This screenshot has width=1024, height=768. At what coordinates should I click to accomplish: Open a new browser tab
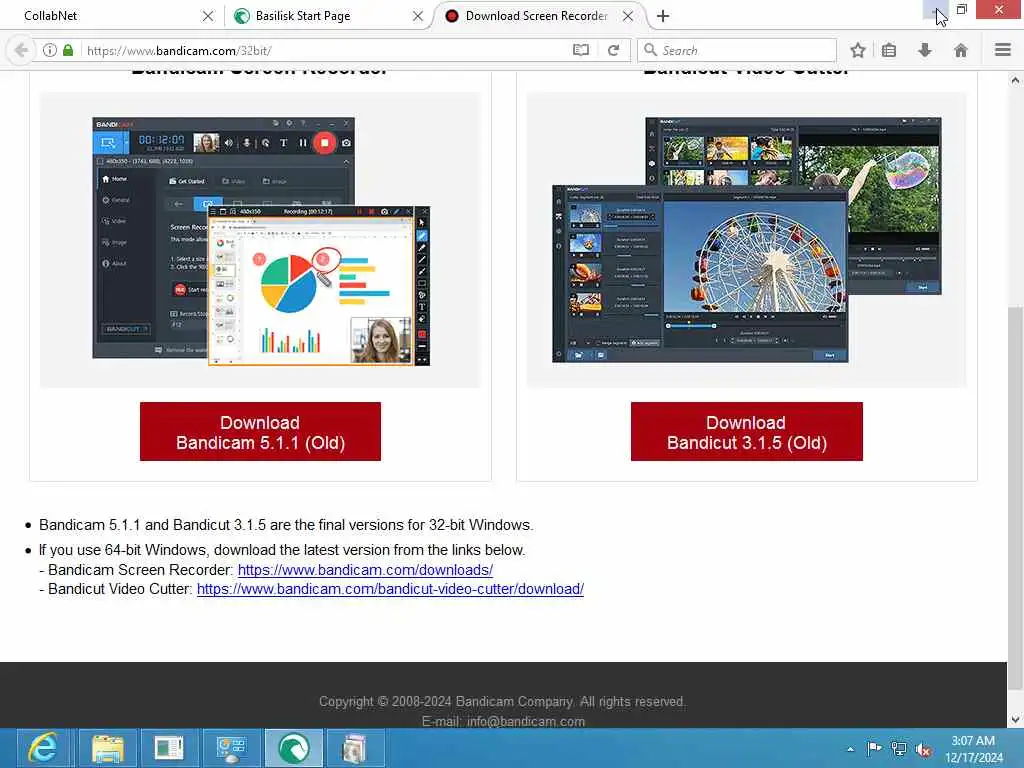[x=663, y=16]
